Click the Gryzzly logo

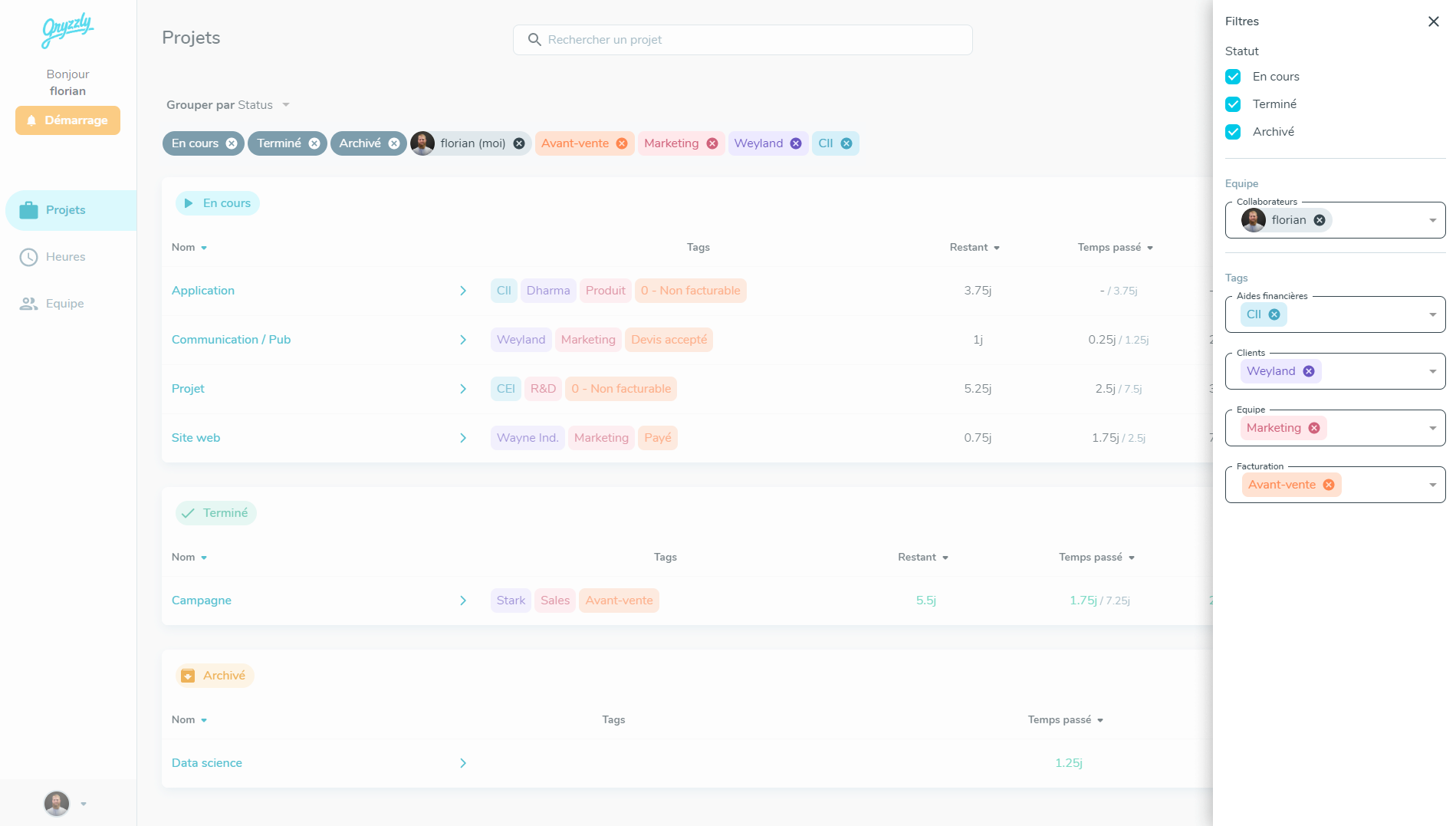point(67,30)
